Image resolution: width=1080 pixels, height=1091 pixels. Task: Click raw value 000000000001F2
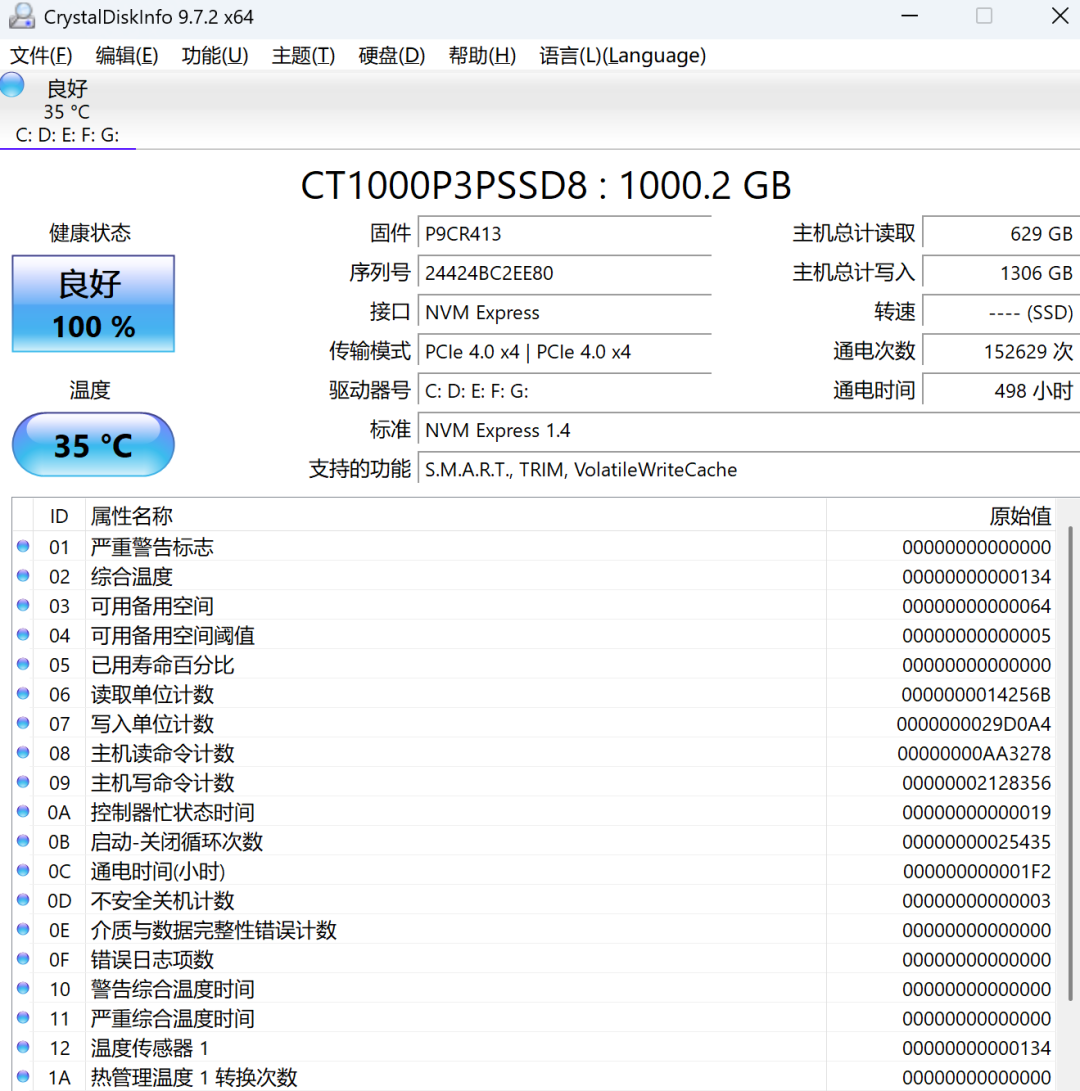point(977,871)
